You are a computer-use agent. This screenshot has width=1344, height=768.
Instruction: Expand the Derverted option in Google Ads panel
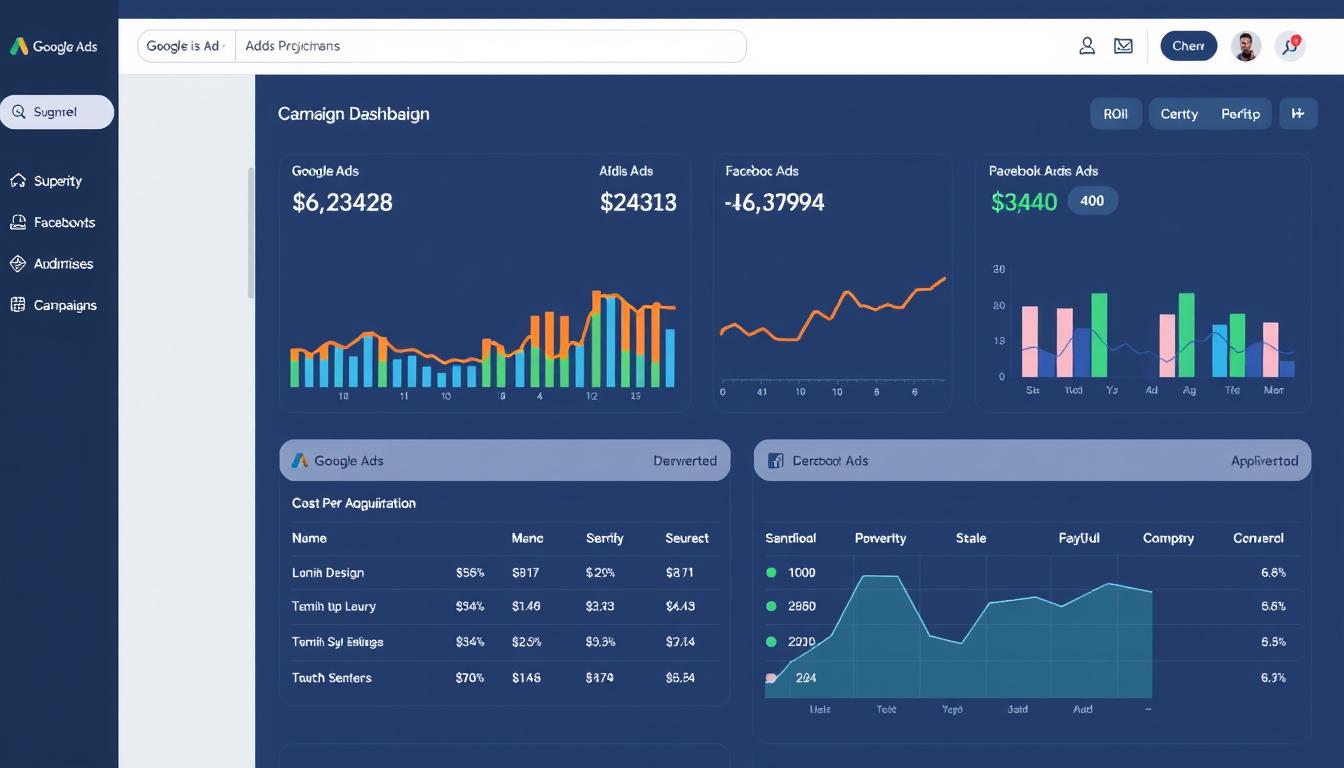tap(684, 461)
